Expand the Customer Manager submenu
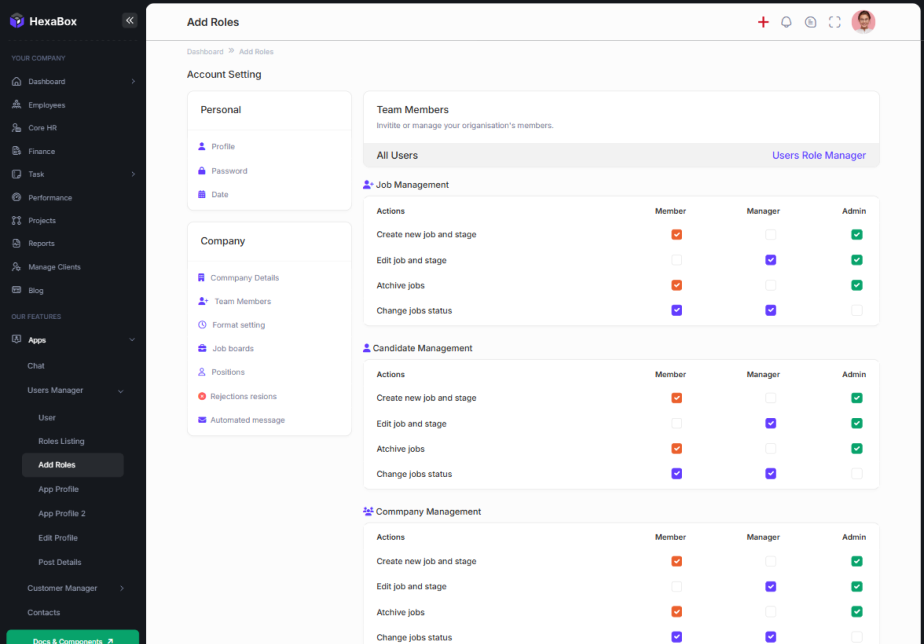 122,588
